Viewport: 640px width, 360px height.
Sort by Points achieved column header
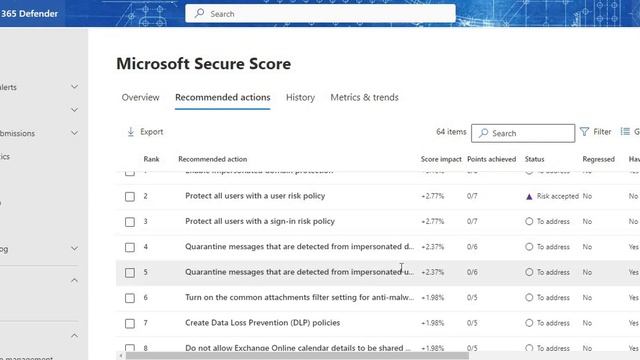pos(491,159)
